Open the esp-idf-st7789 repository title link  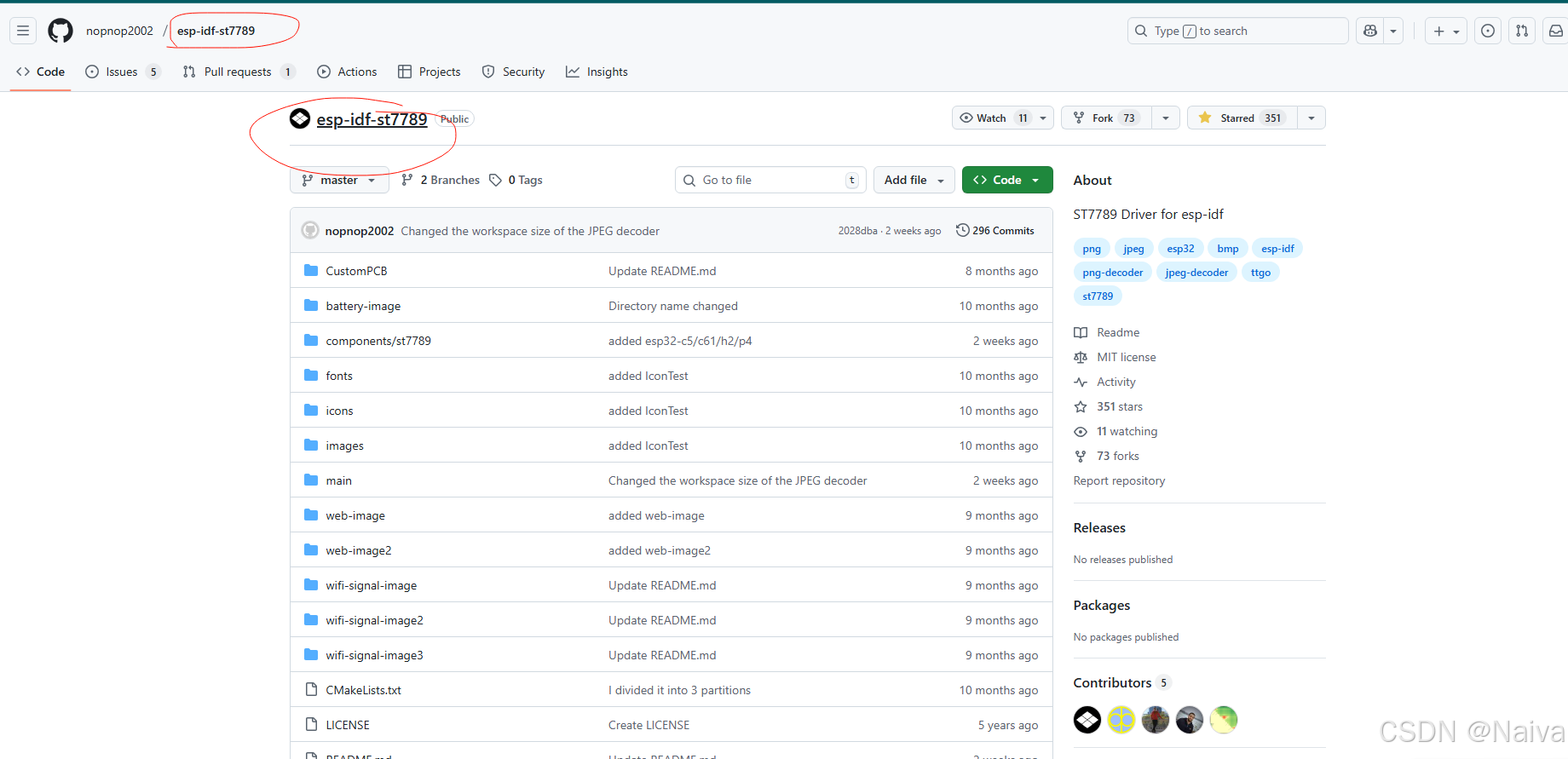(372, 119)
